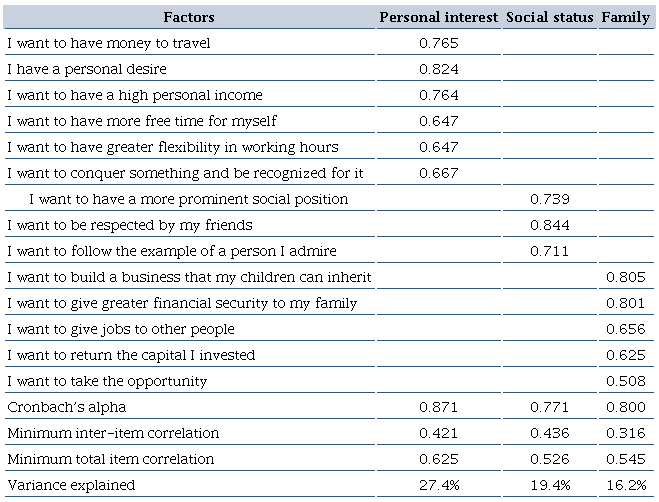659x502 pixels.
Task: Click the Factors column header
Action: tap(189, 17)
